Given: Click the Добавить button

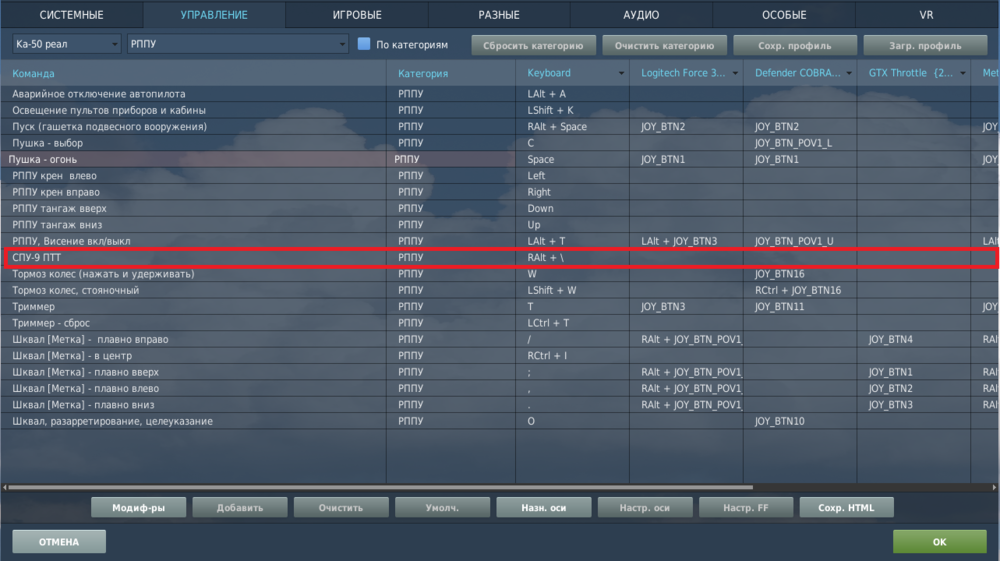Looking at the screenshot, I should coord(240,507).
